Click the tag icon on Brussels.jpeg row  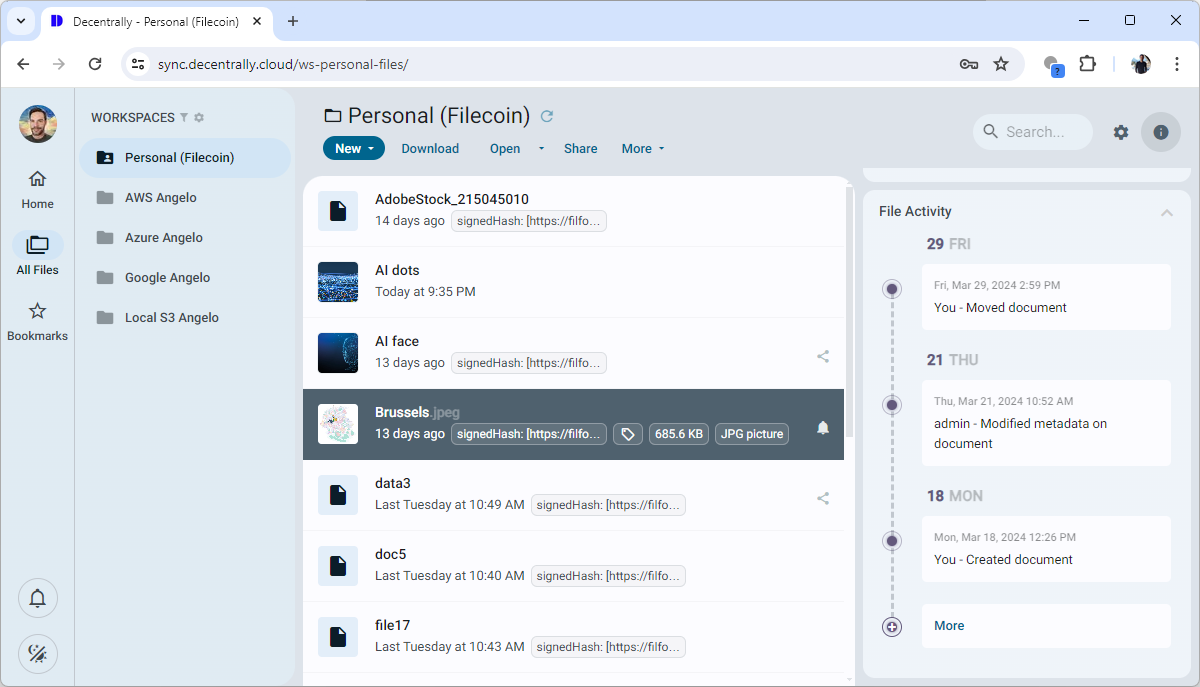pos(628,434)
